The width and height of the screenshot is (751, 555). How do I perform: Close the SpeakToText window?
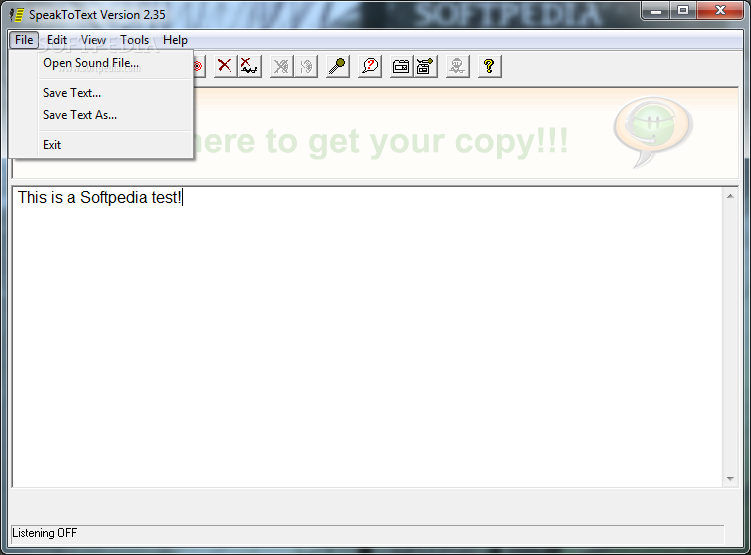(720, 11)
